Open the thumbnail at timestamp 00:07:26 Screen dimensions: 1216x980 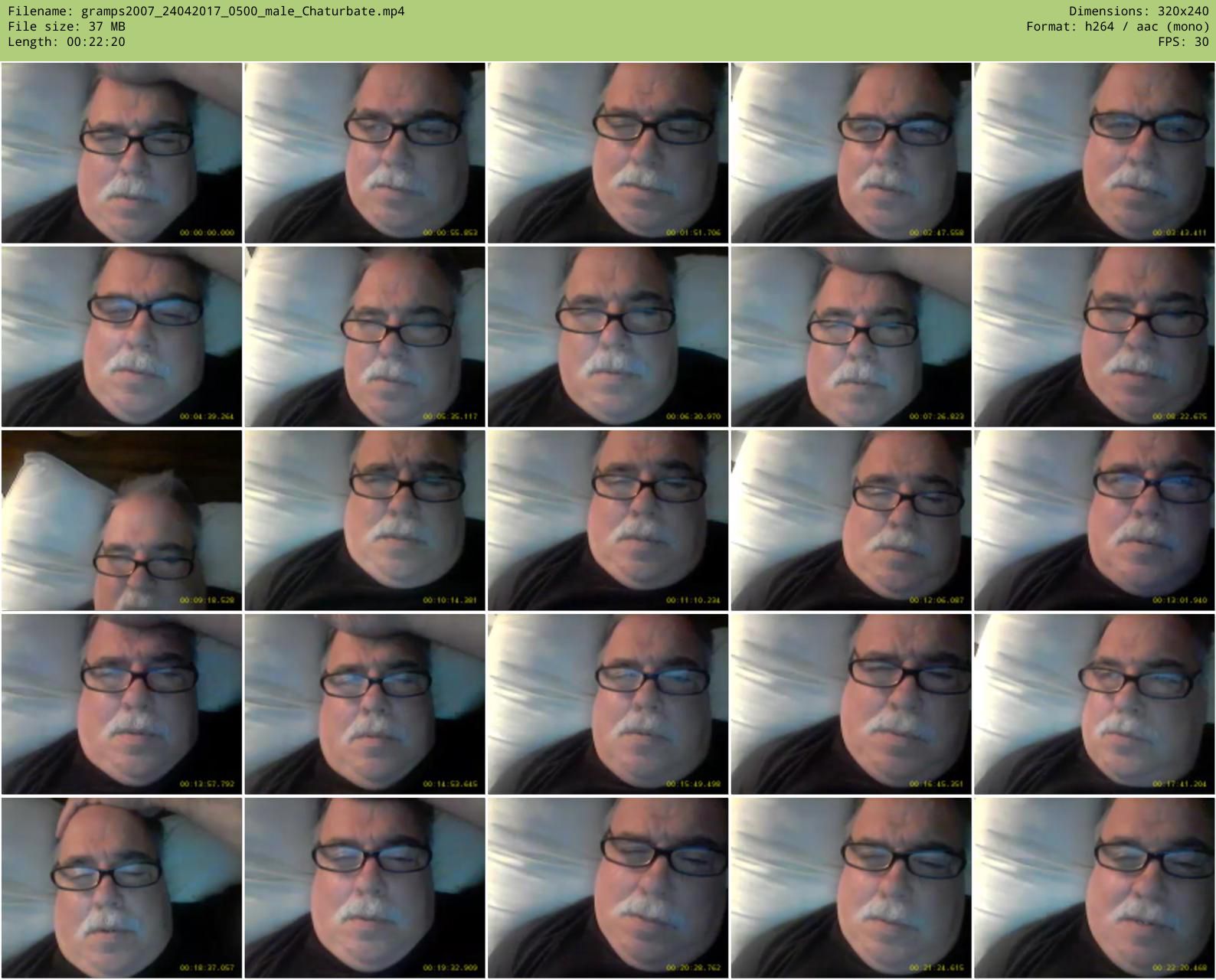click(x=851, y=337)
